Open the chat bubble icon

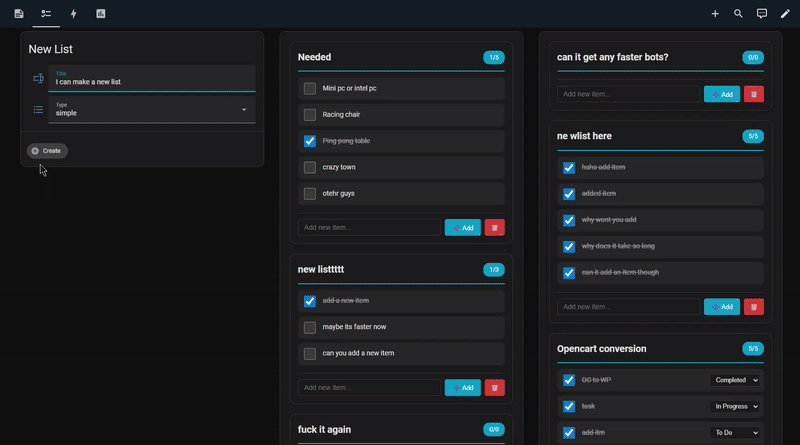pos(762,14)
